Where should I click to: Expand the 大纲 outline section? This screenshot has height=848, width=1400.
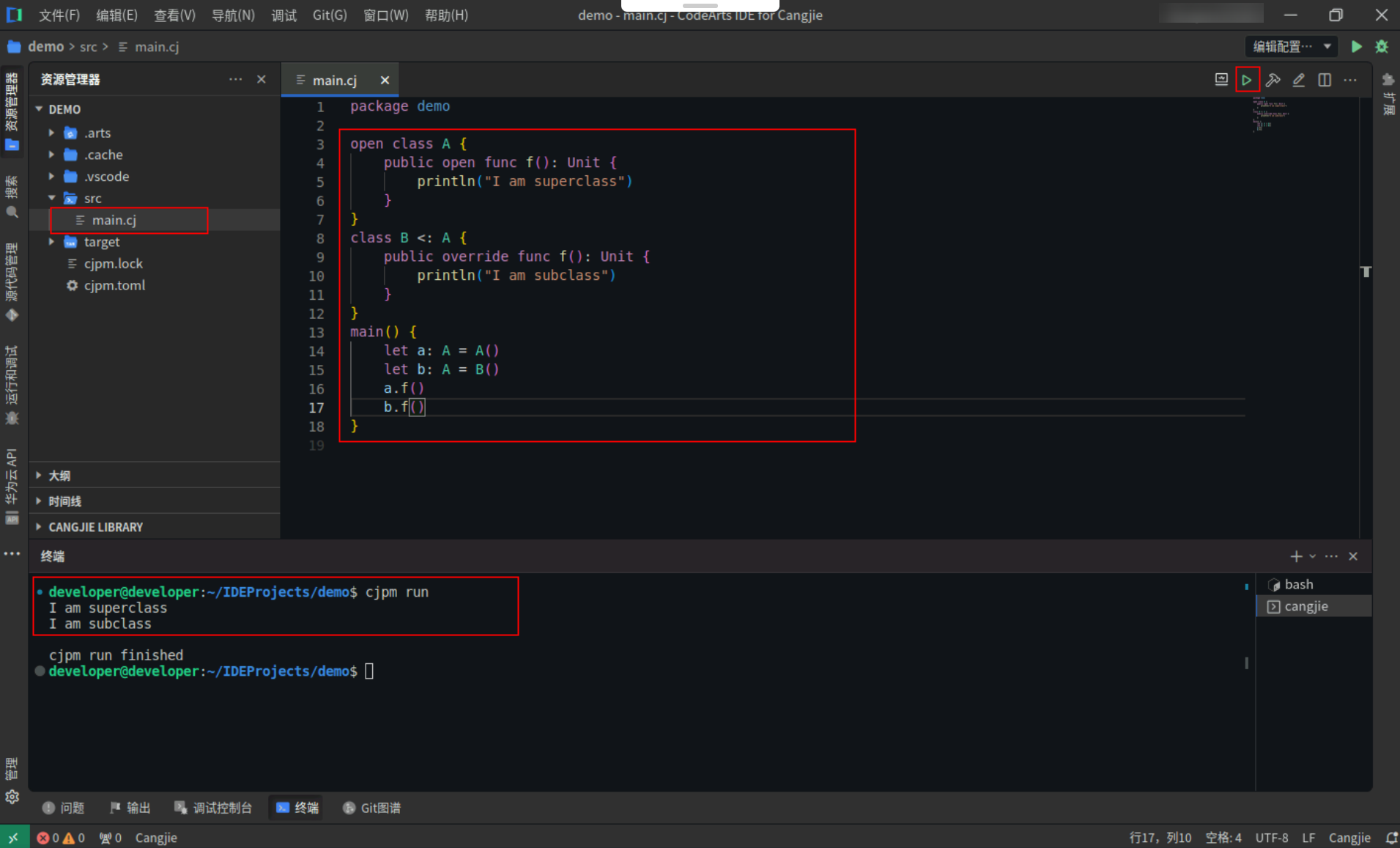pyautogui.click(x=154, y=476)
